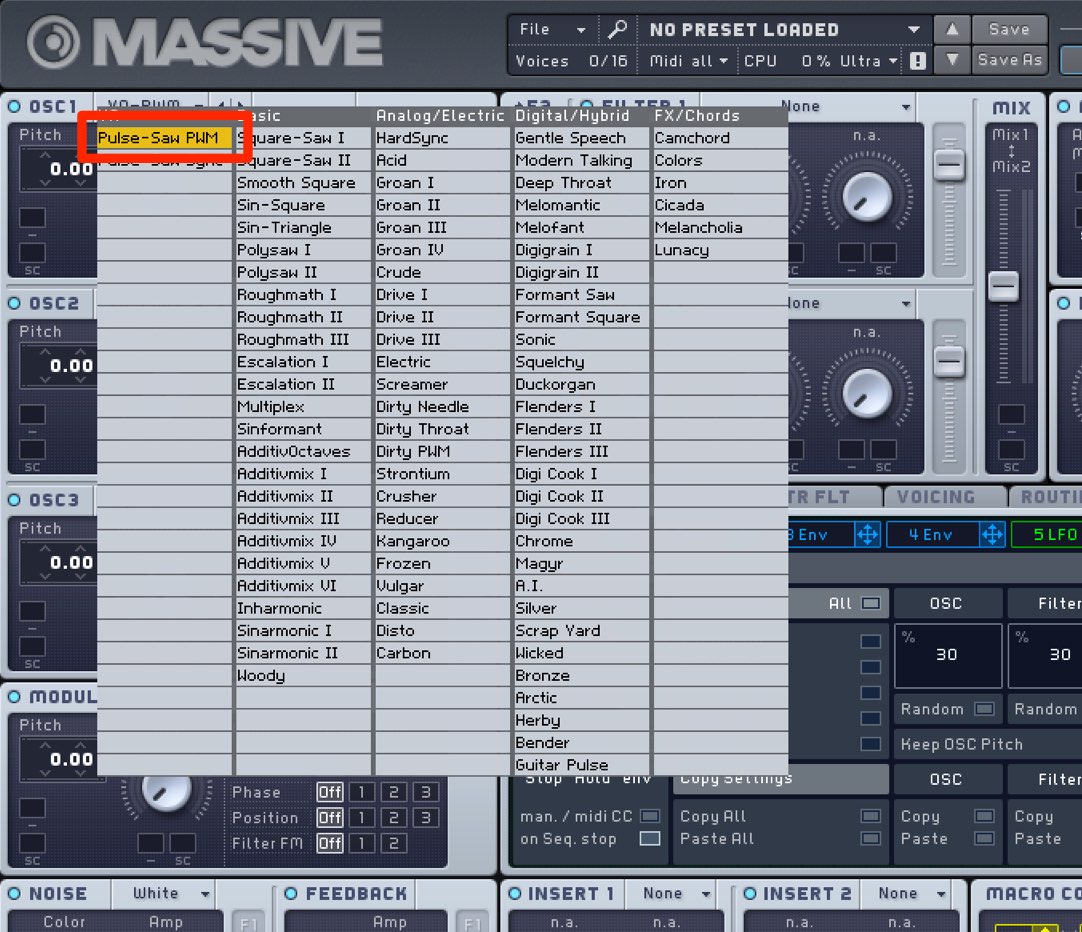1082x932 pixels.
Task: Choose HardSync from Analog/Electric list
Action: pyautogui.click(x=442, y=138)
